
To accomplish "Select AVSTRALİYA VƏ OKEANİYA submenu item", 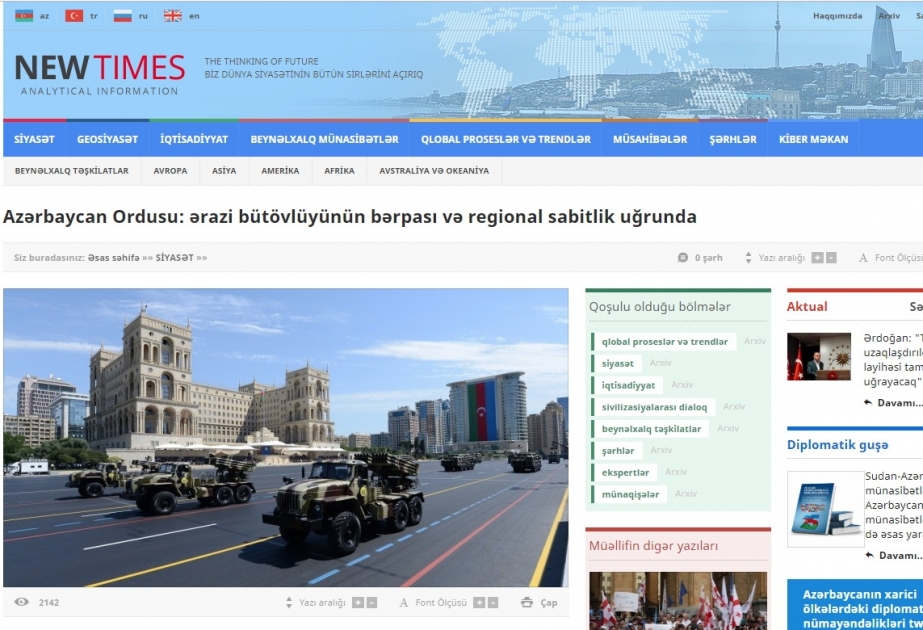I will [x=434, y=171].
